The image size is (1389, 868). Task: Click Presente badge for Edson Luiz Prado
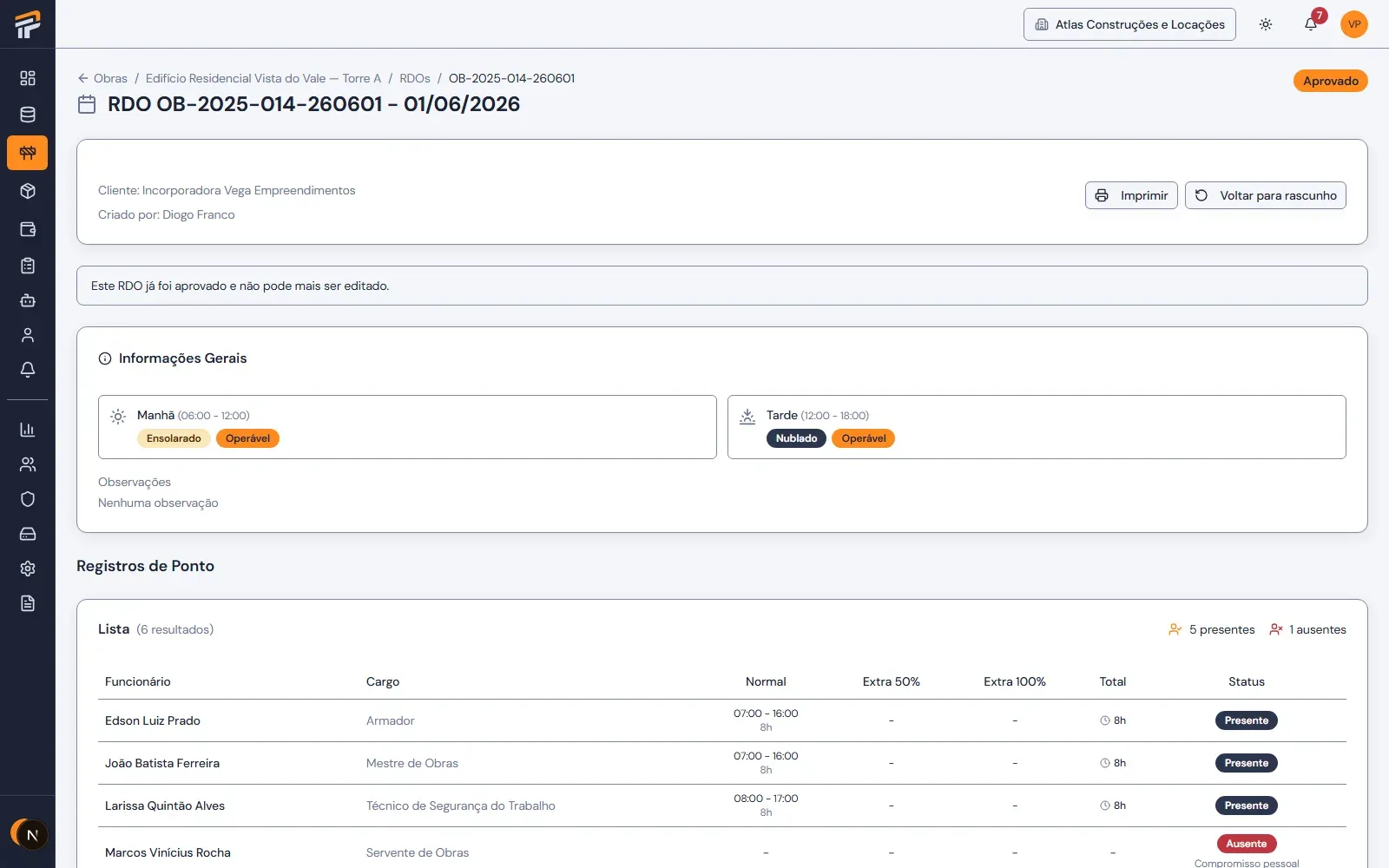(1247, 720)
